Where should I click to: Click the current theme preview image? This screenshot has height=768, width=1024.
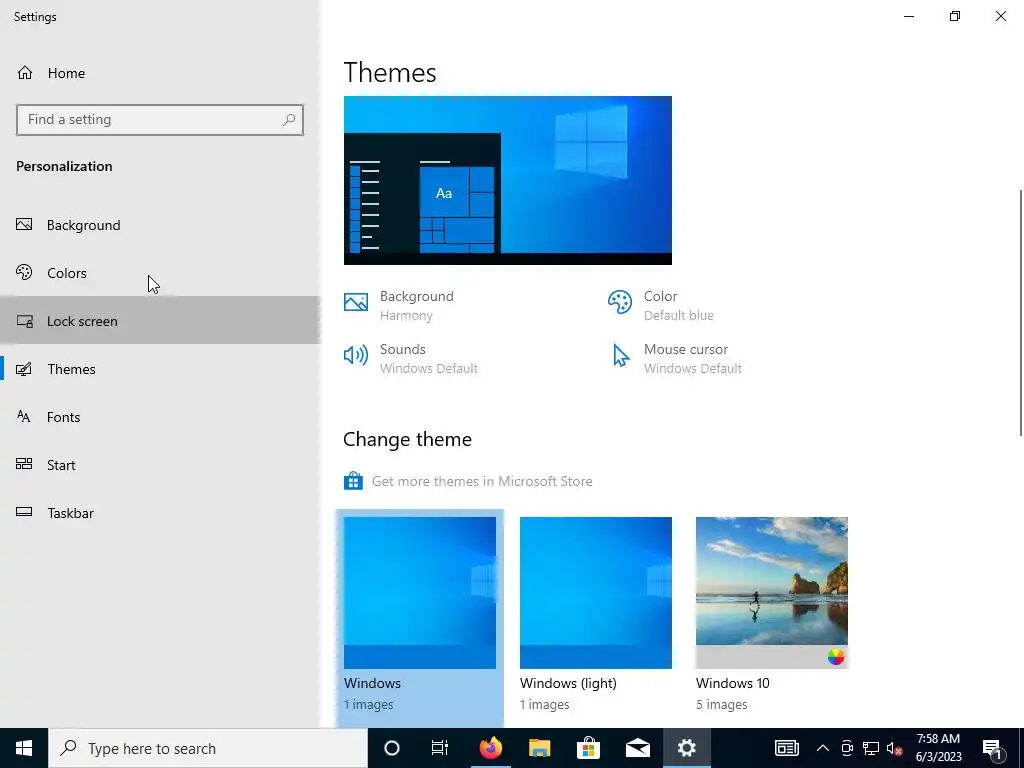pos(507,180)
